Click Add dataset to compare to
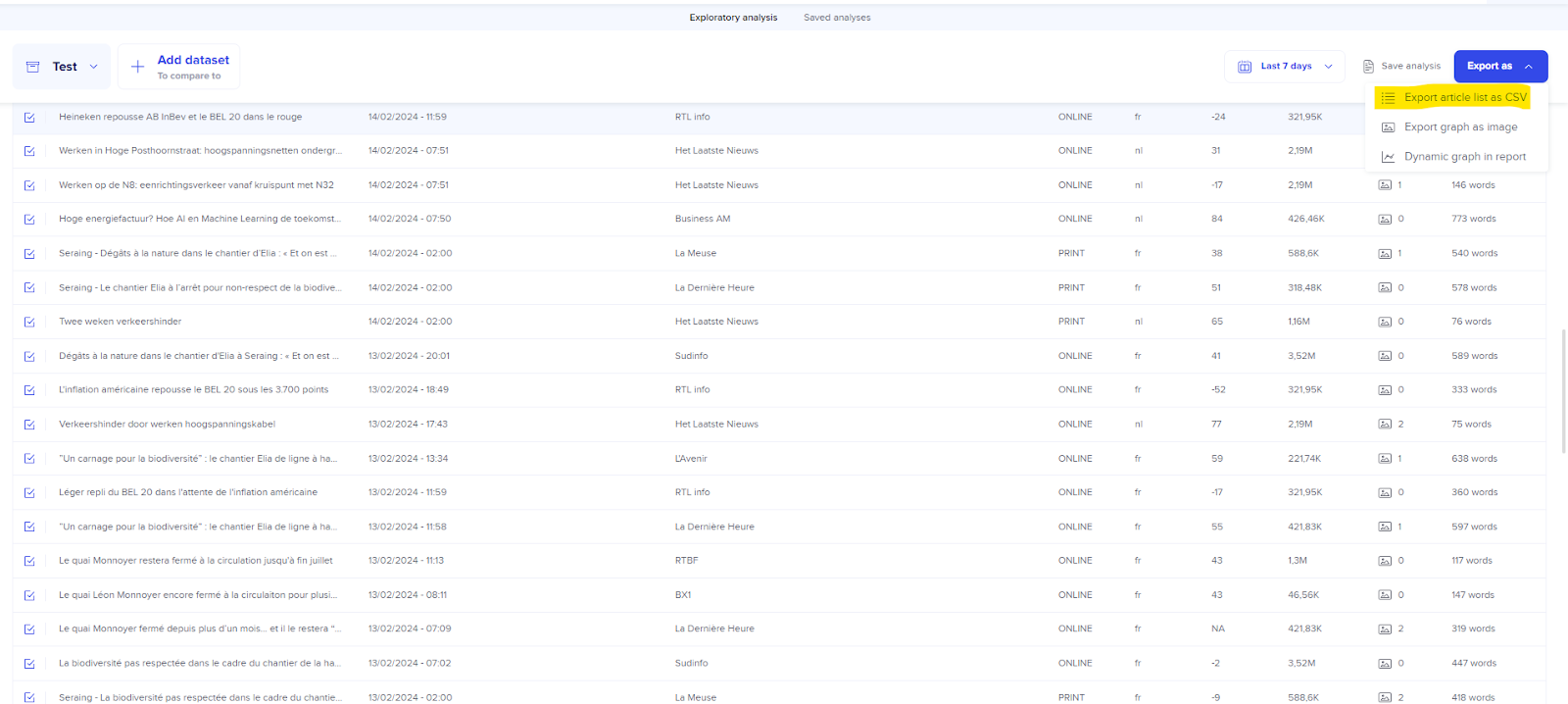The height and width of the screenshot is (704, 1568). coord(179,67)
